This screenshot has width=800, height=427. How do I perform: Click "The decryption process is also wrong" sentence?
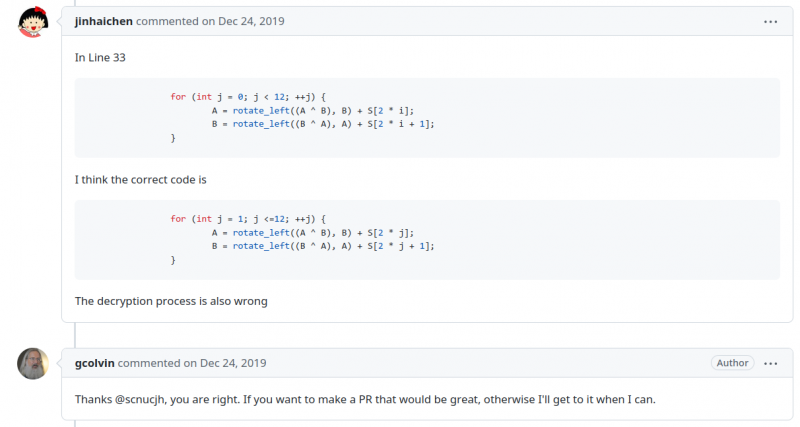point(171,301)
